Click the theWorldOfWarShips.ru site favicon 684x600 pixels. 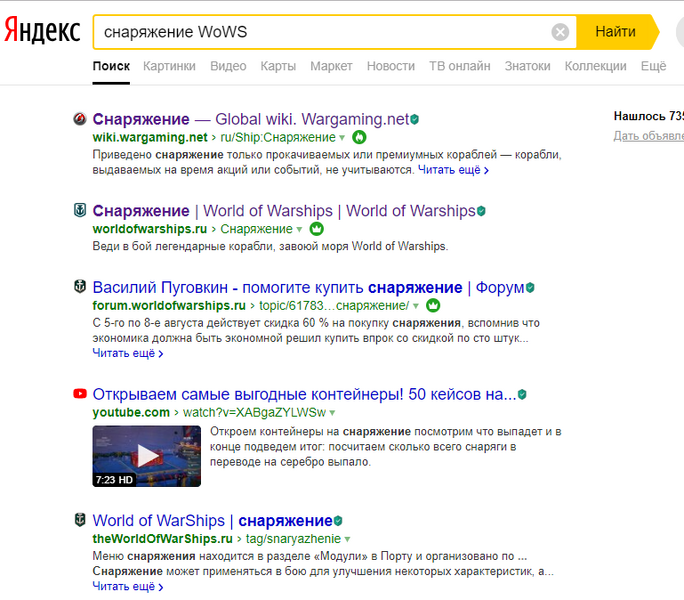pos(80,520)
